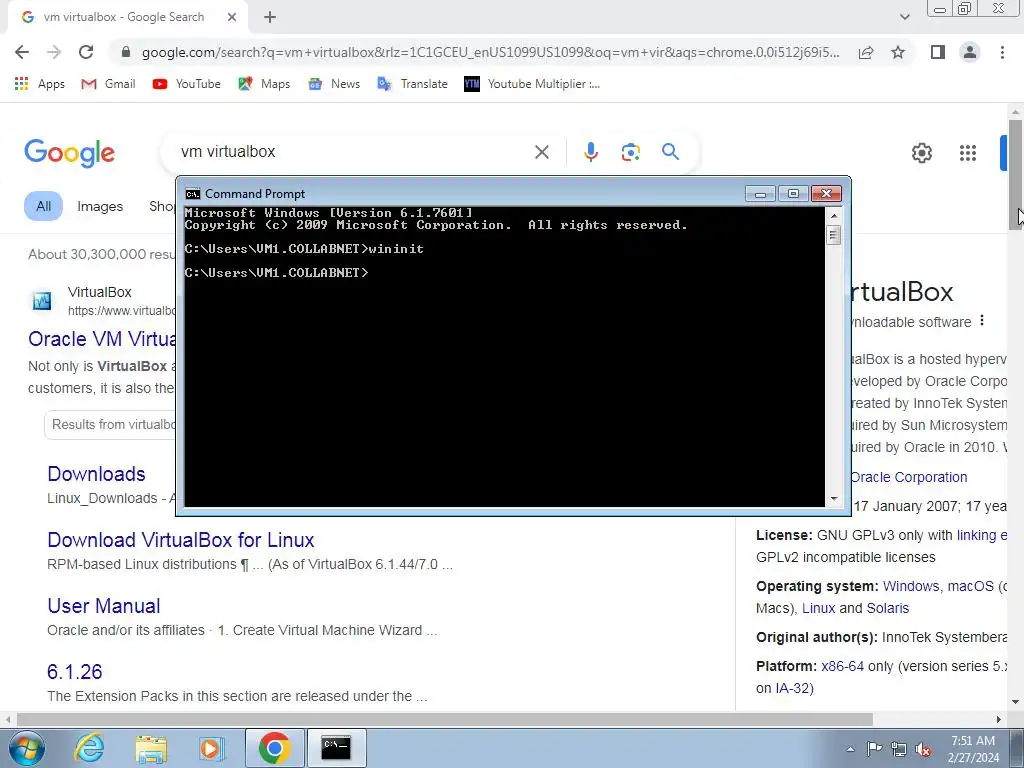1024x768 pixels.
Task: Click Command Prompt scrollbar up arrow
Action: coord(833,216)
